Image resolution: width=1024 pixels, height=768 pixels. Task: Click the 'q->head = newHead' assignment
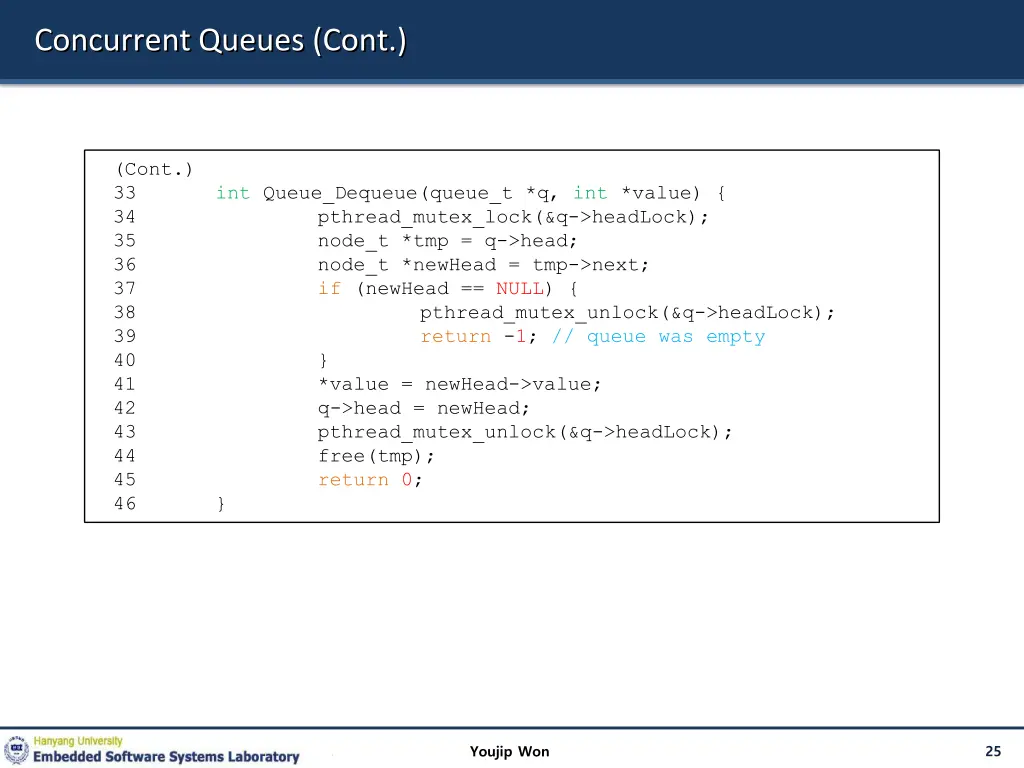pos(424,408)
